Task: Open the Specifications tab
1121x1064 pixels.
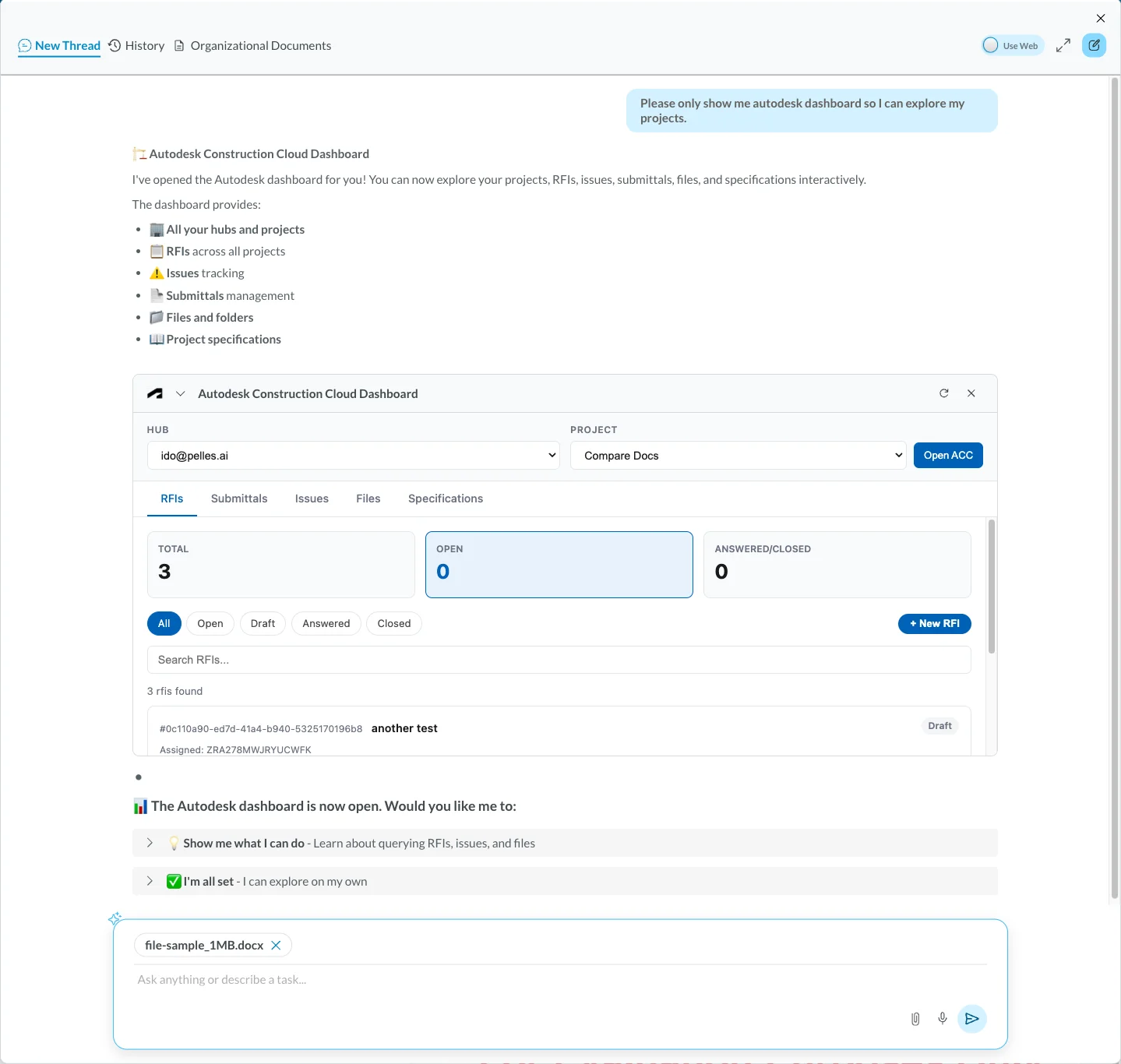Action: coord(446,499)
